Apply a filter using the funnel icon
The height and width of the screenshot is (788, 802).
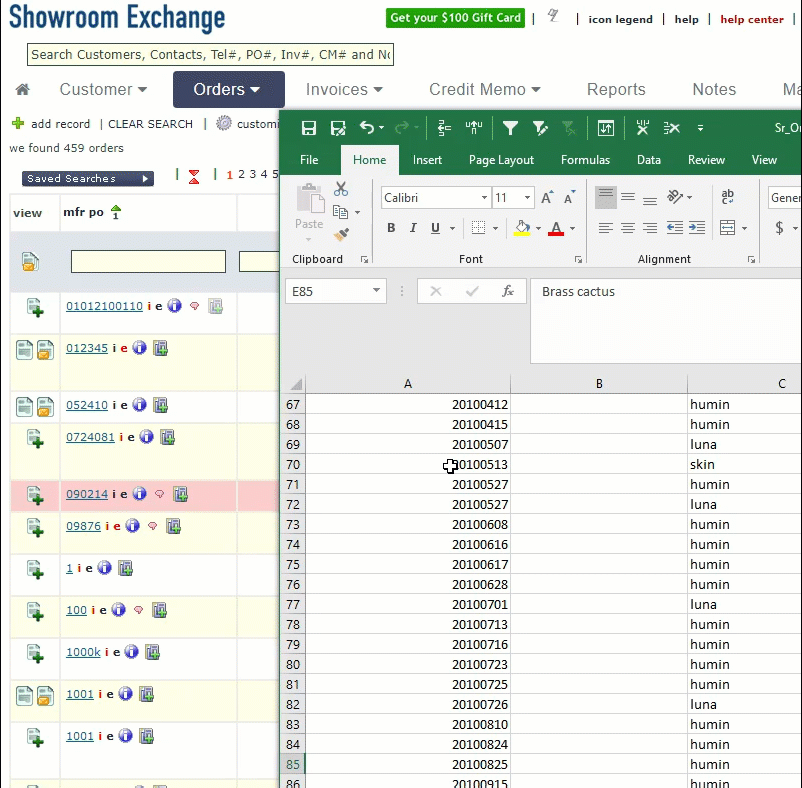(511, 128)
